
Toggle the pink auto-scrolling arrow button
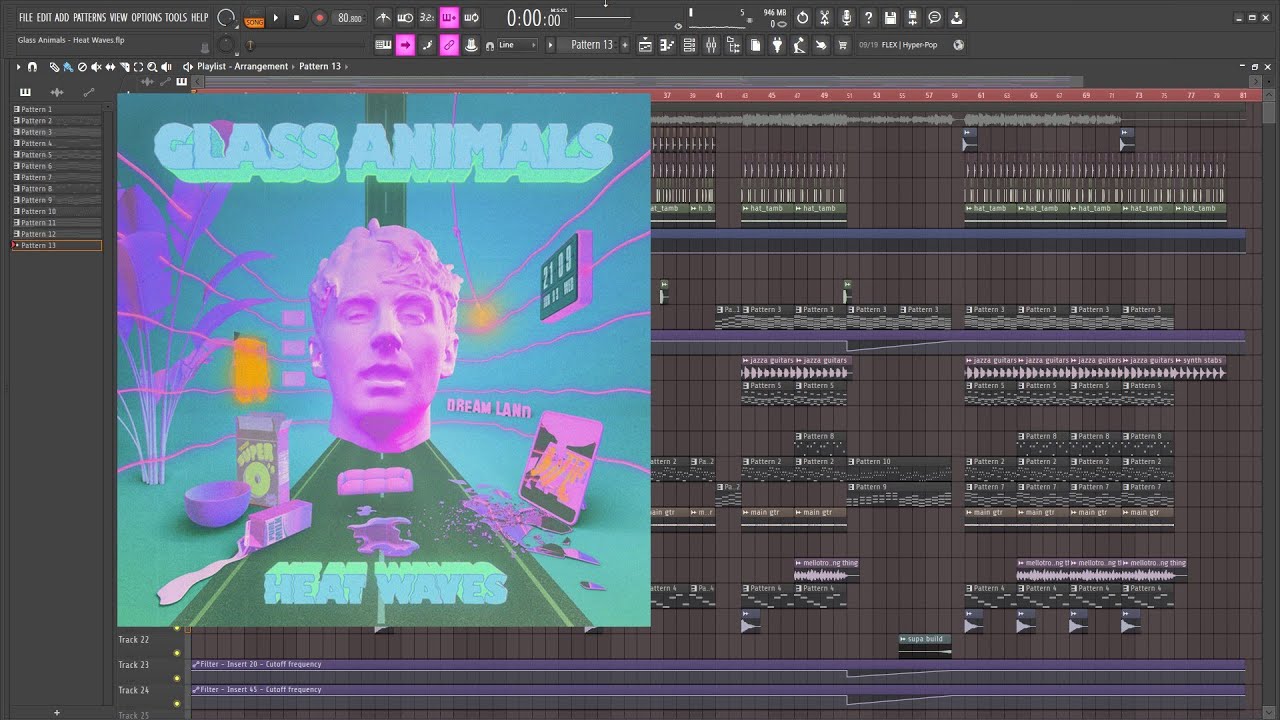tap(405, 45)
